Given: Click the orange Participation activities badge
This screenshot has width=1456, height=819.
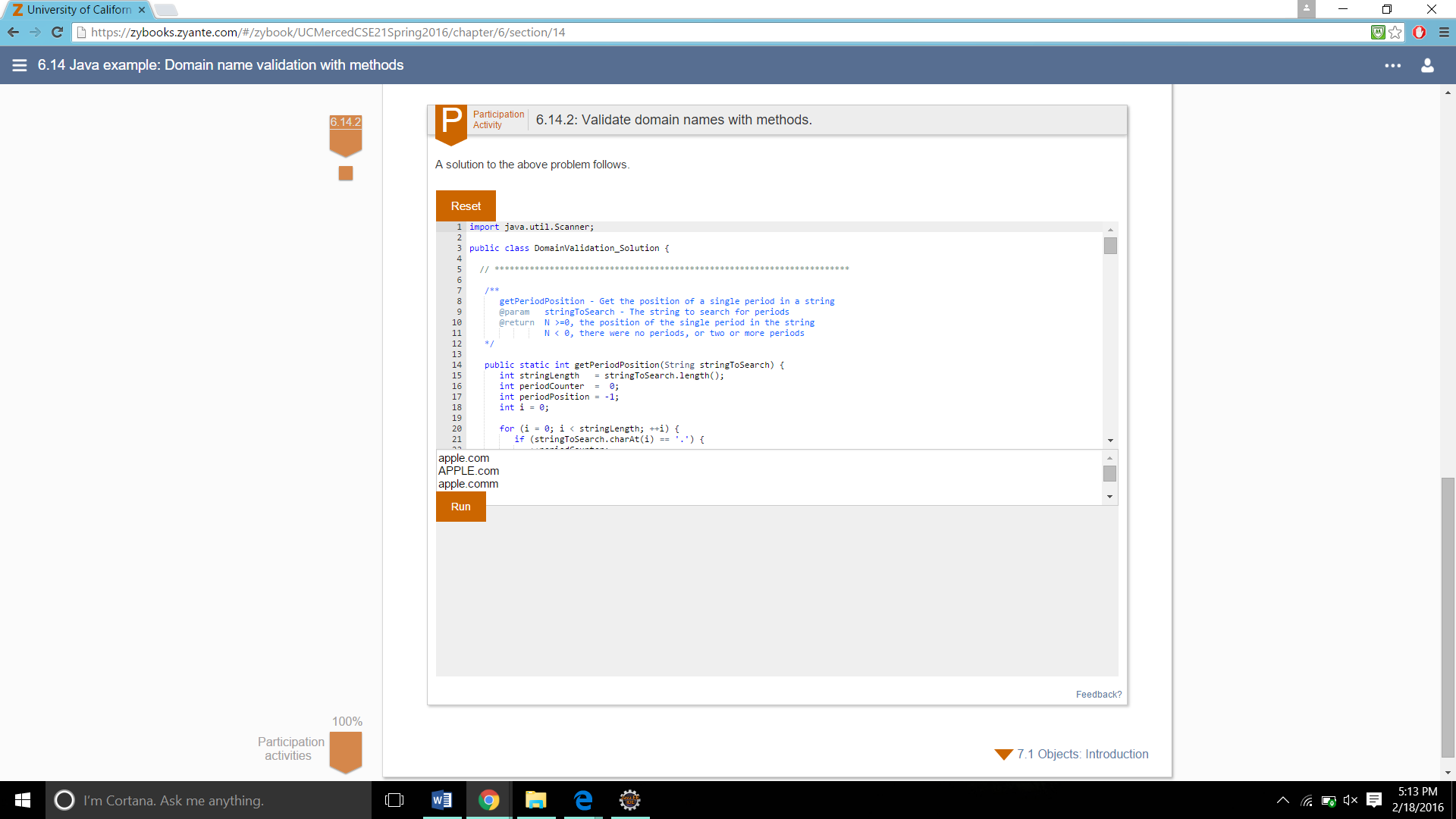Looking at the screenshot, I should pyautogui.click(x=346, y=751).
